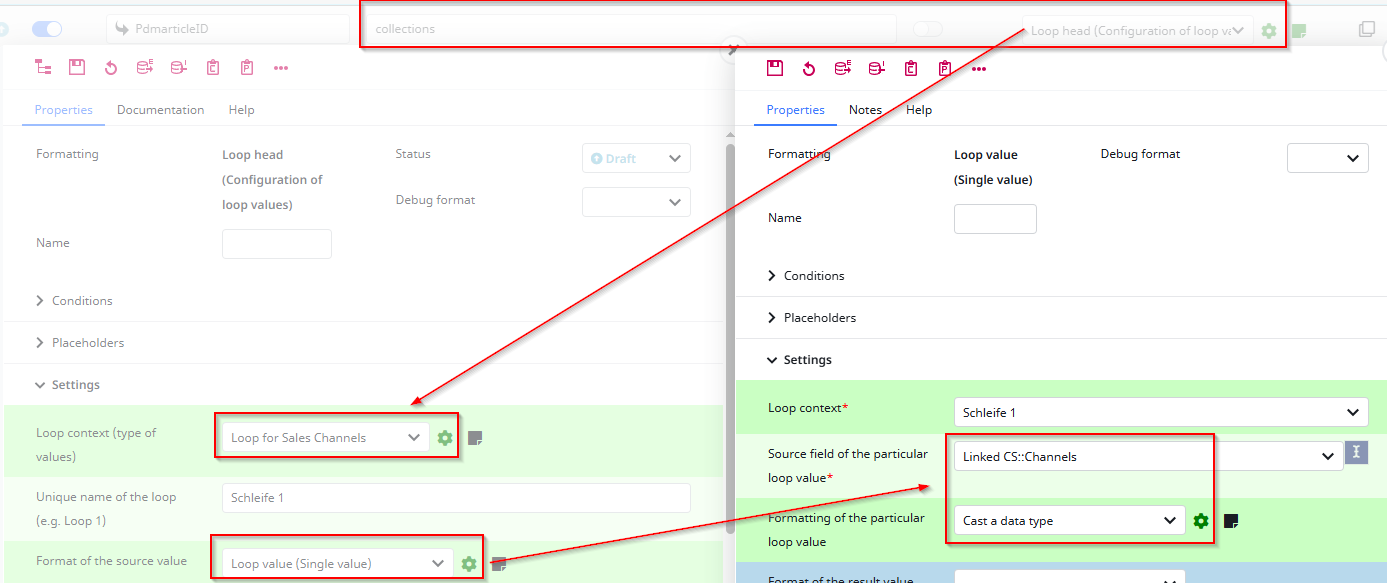Click the undo/revert arrow icon
This screenshot has width=1387, height=583.
(x=108, y=67)
